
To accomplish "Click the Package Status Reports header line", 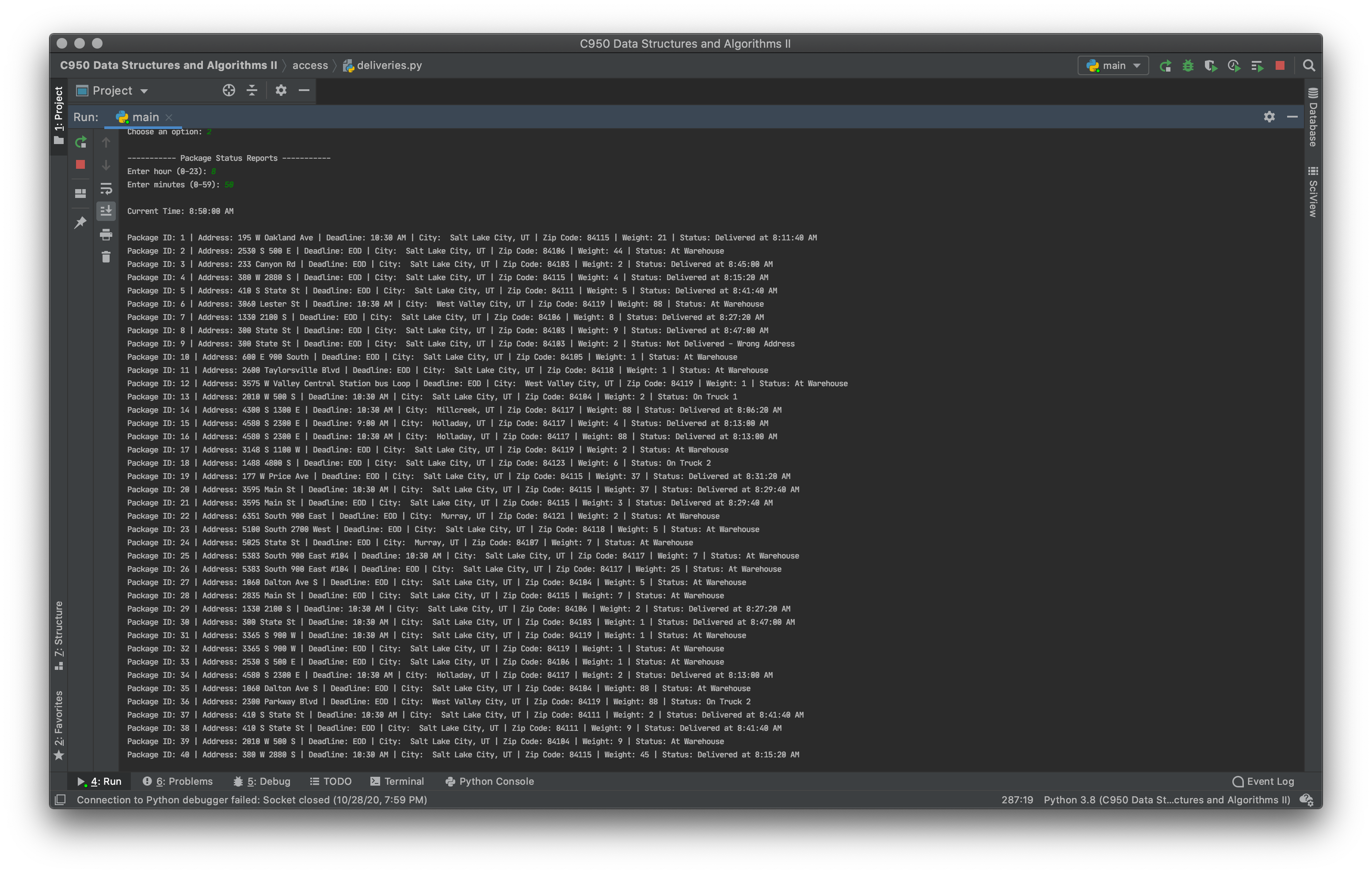I will point(229,158).
